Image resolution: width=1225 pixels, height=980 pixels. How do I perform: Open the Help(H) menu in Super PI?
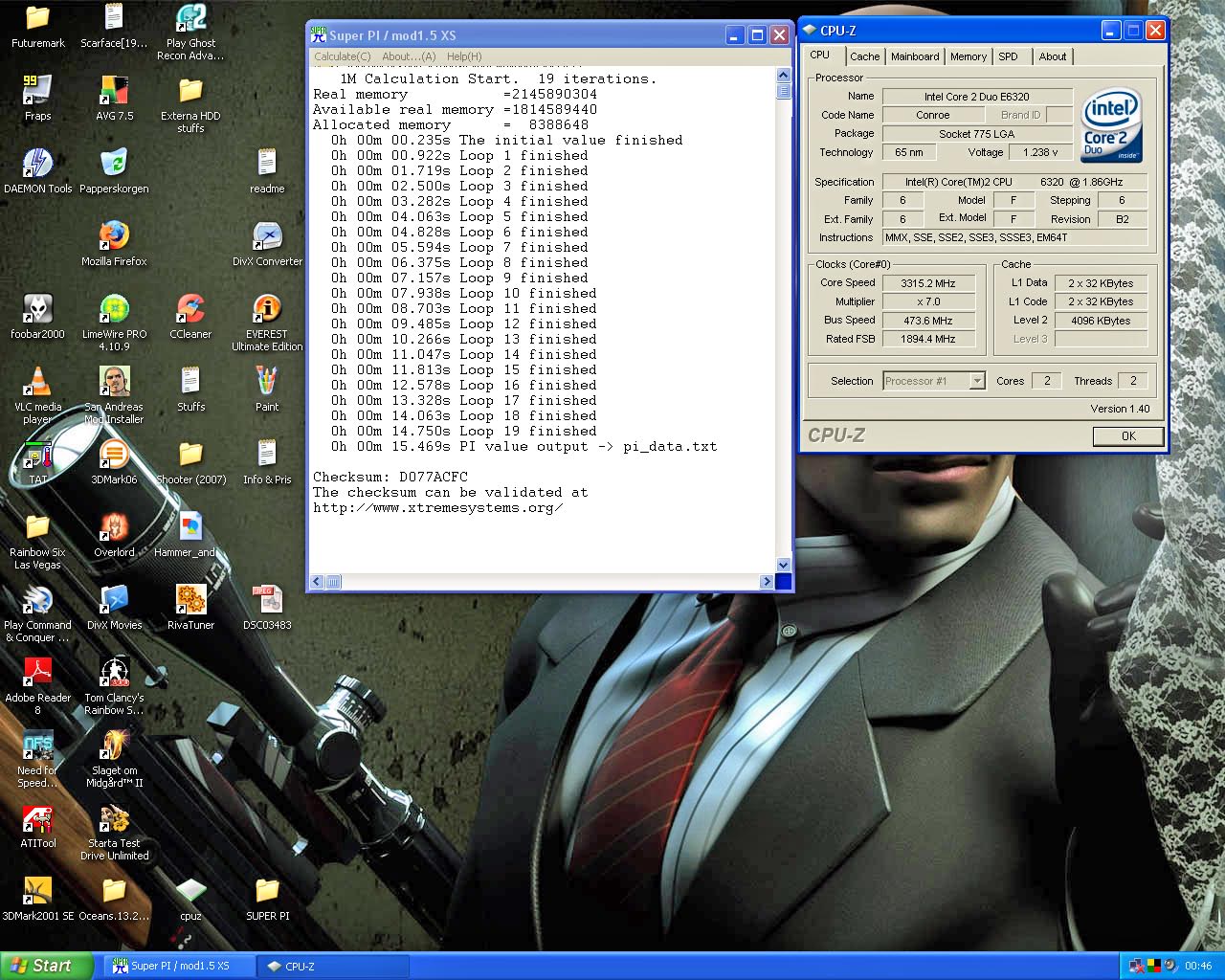click(x=464, y=56)
